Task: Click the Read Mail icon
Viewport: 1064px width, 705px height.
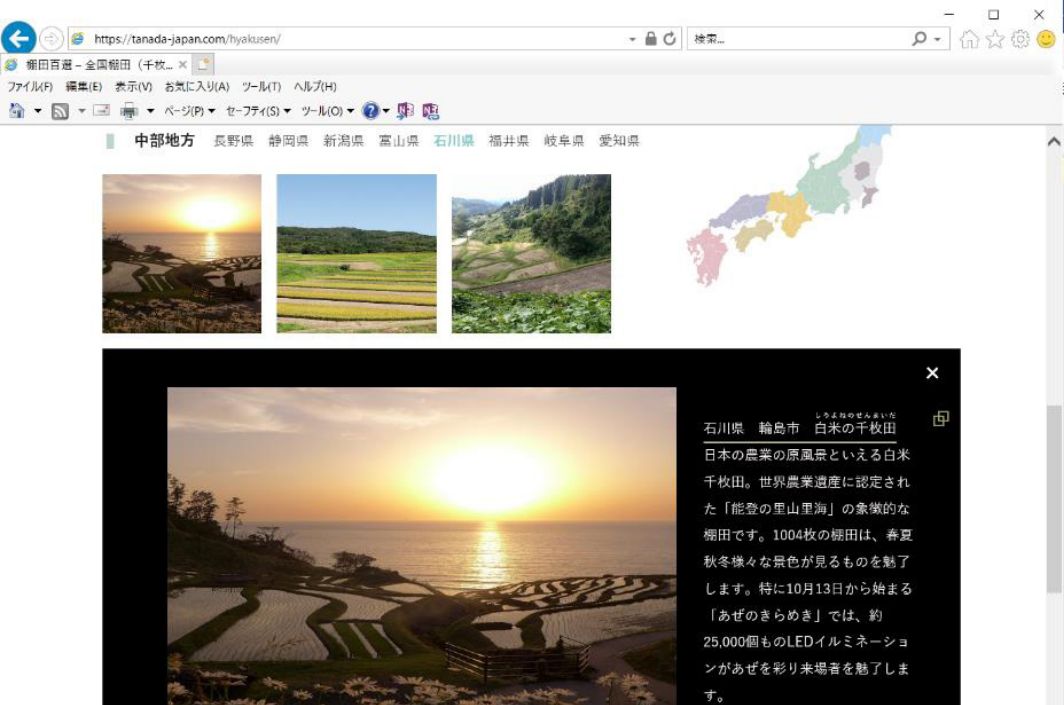Action: click(x=102, y=111)
